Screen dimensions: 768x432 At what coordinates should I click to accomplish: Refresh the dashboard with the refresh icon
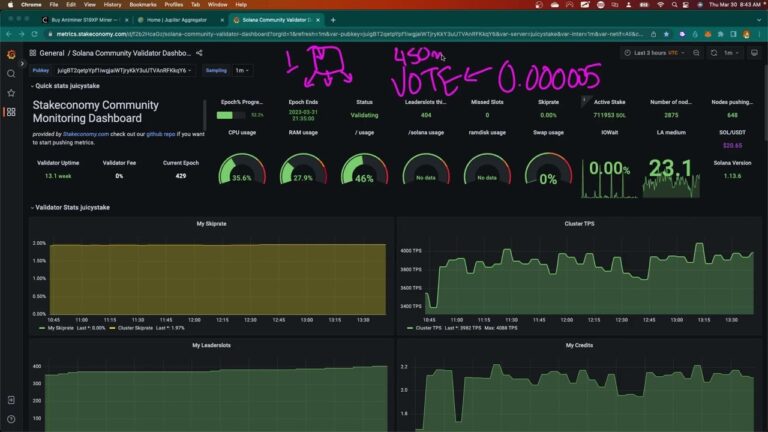[715, 53]
